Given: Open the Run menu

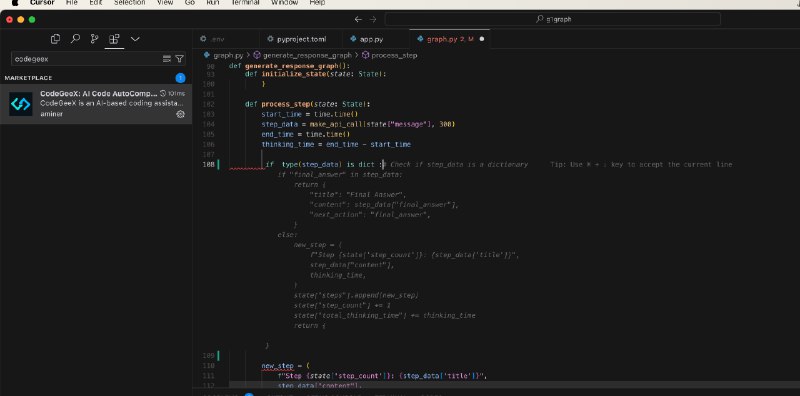Looking at the screenshot, I should tap(213, 3).
